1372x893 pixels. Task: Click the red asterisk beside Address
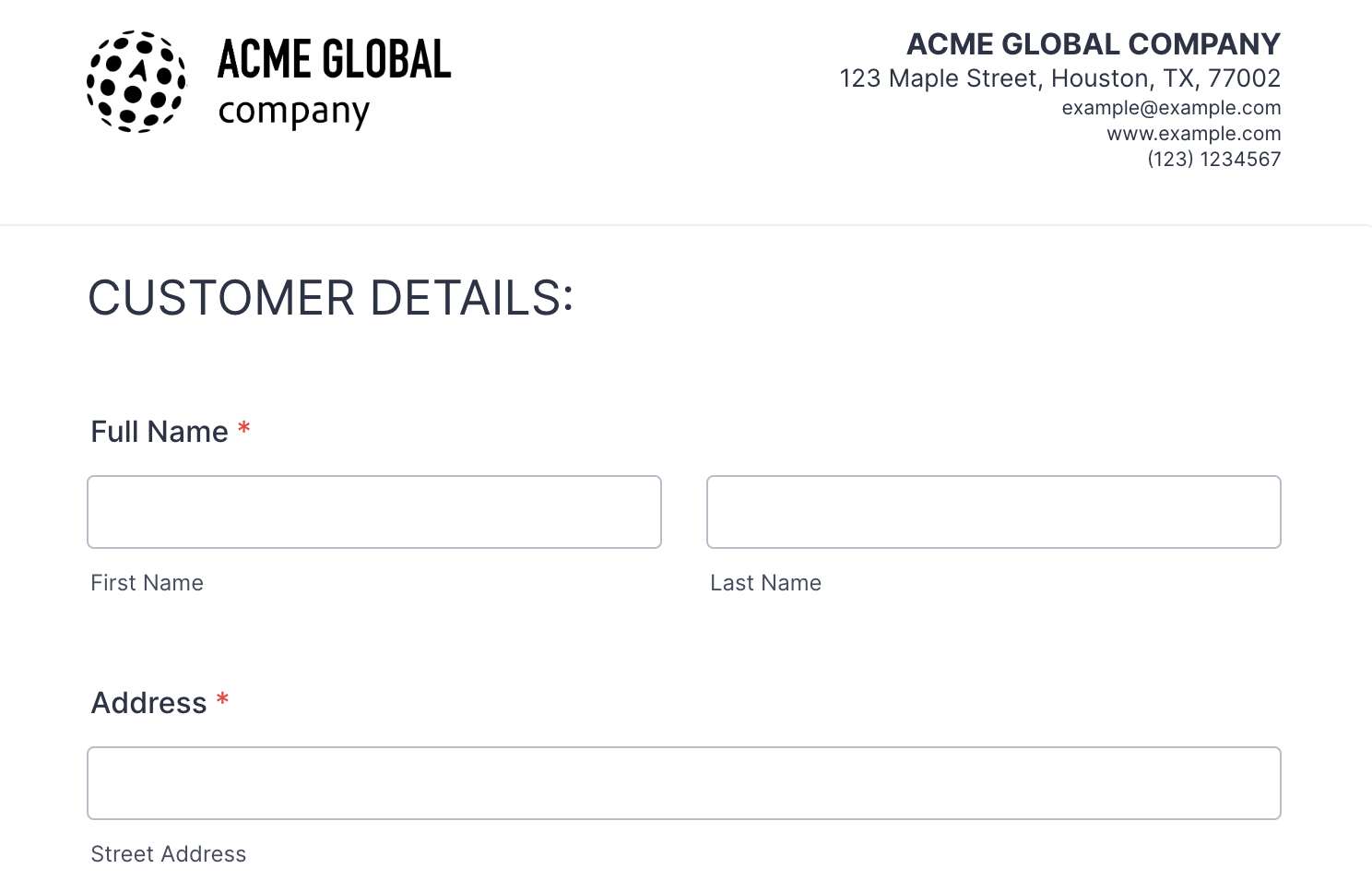tap(222, 700)
